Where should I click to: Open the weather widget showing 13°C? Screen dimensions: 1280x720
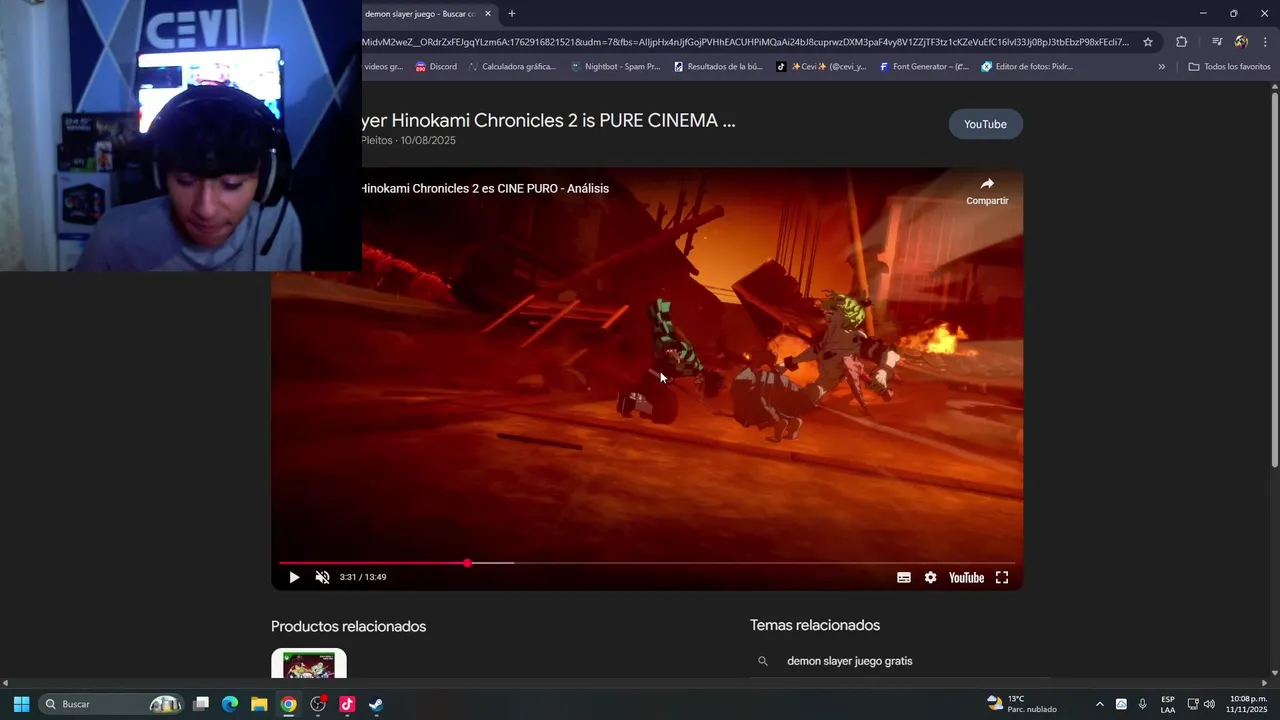[x=1021, y=704]
